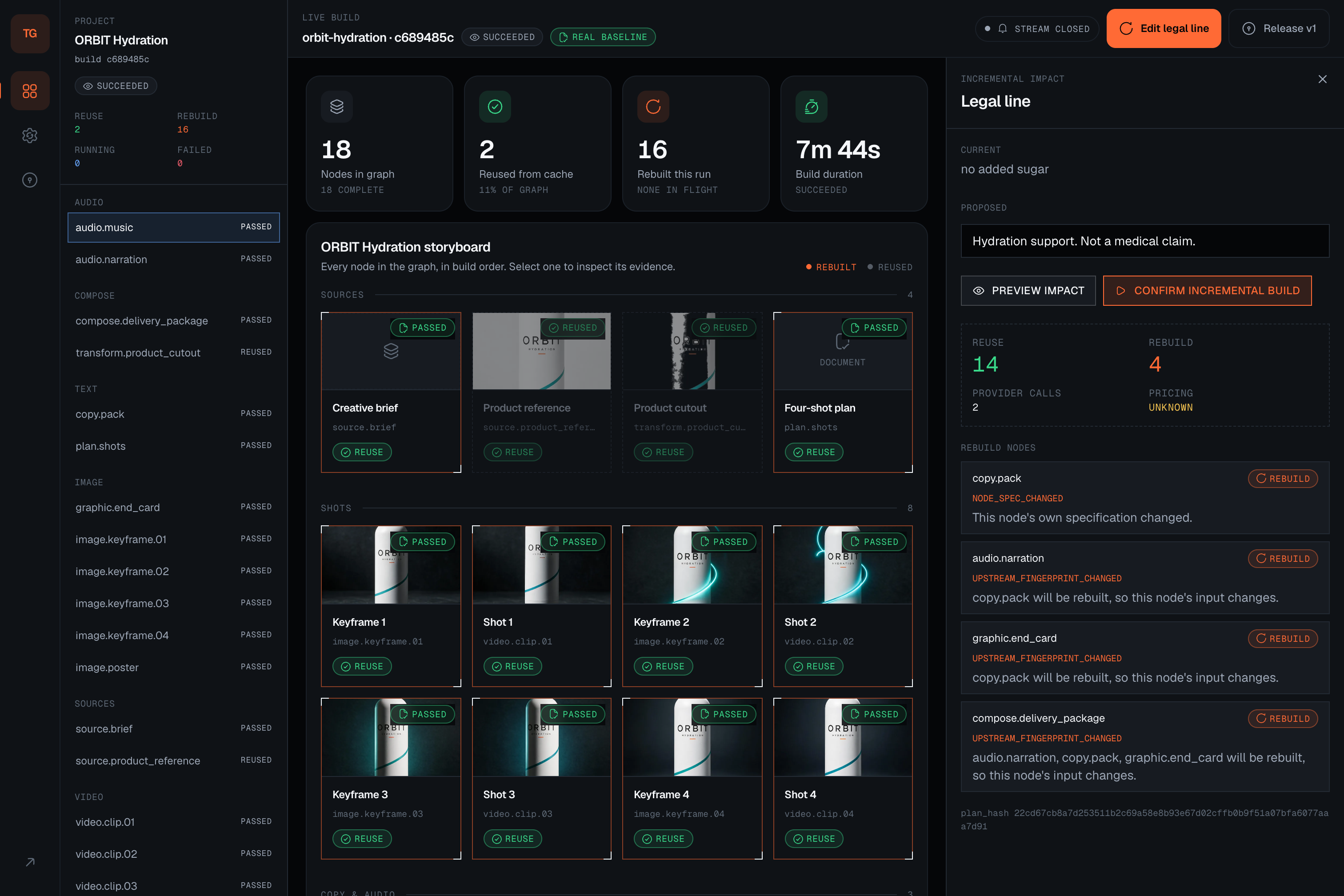Open the Shot 1 thumbnail
The image size is (1344, 896).
click(x=541, y=565)
